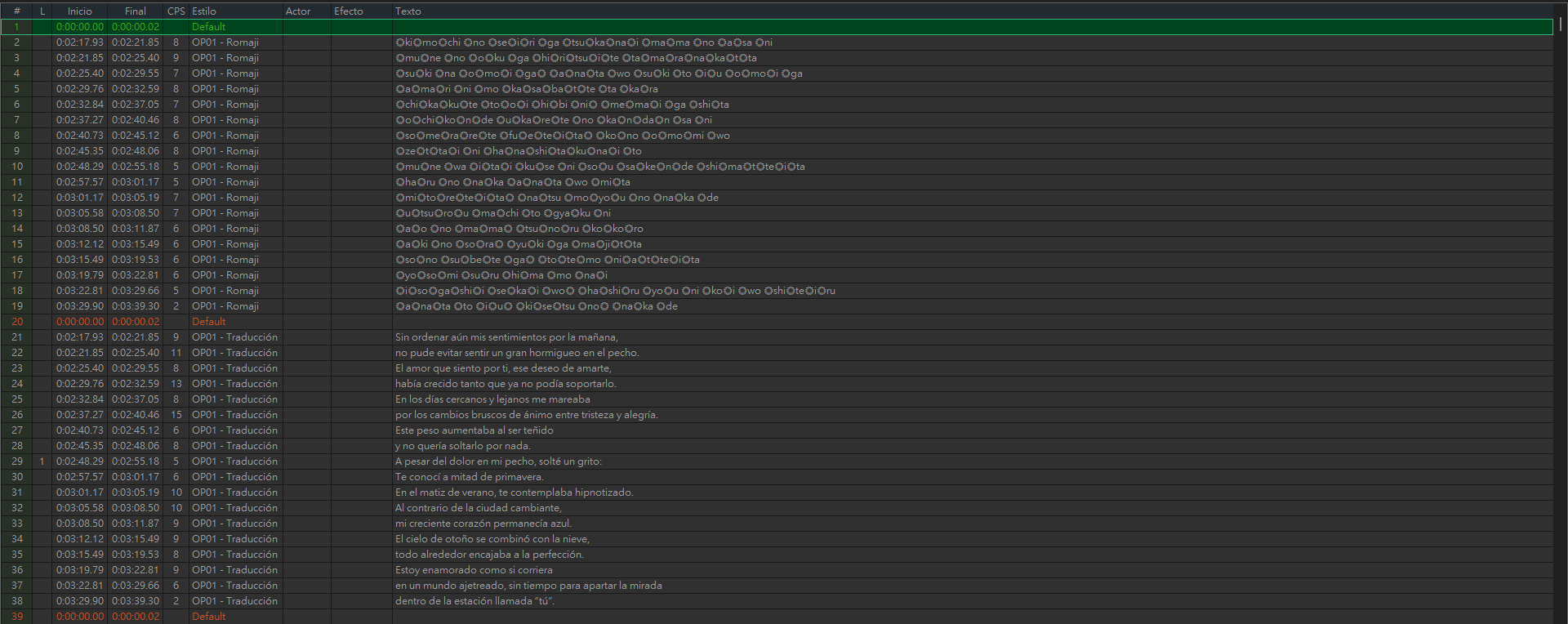Click the Efecto column header
The height and width of the screenshot is (624, 1568).
[x=349, y=11]
